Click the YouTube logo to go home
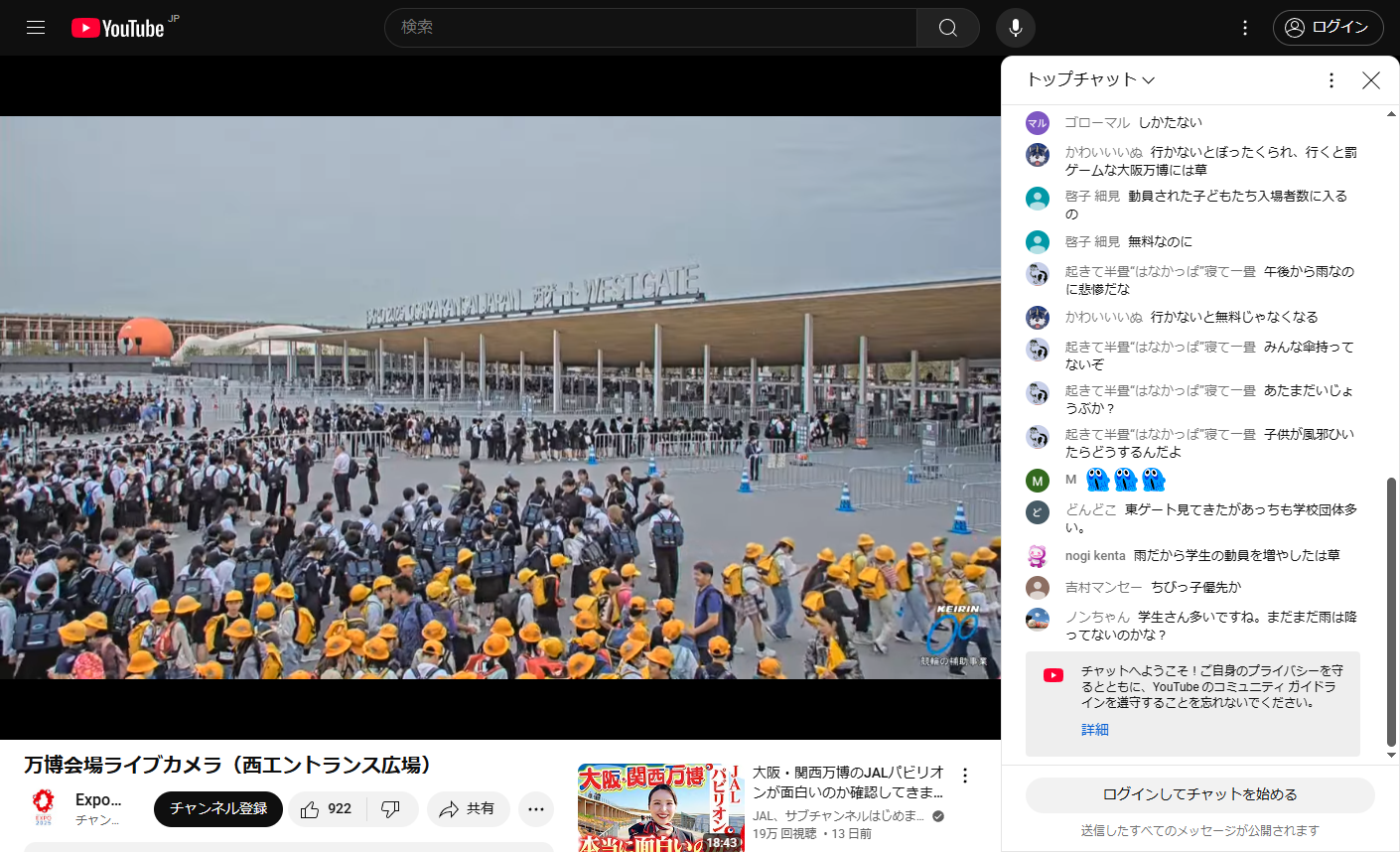1400x852 pixels. pos(118,28)
